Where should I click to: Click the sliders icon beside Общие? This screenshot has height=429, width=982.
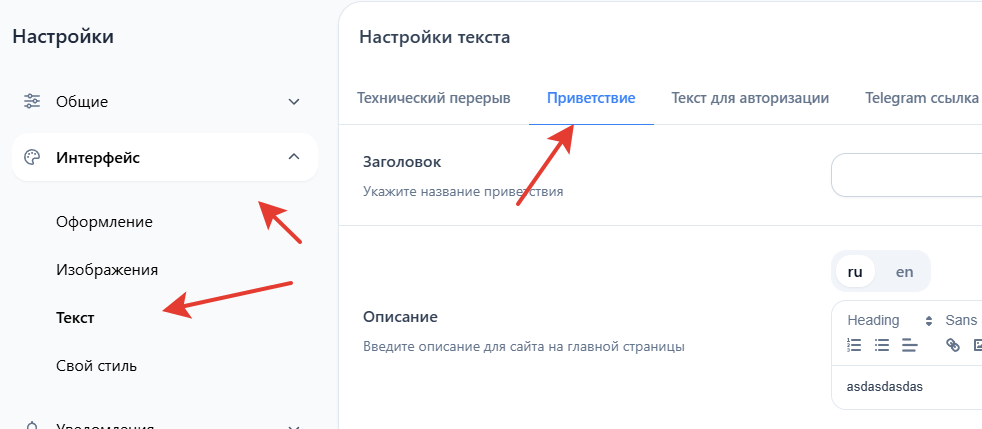32,101
